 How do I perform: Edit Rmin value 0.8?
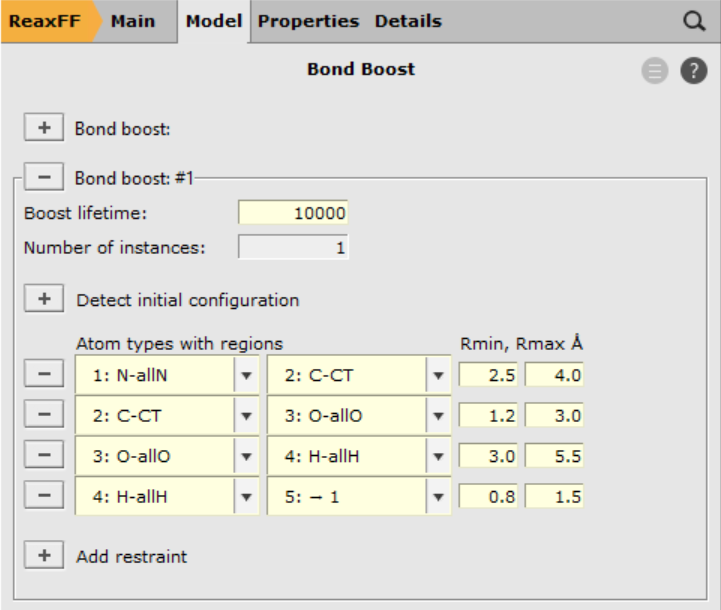pos(488,496)
